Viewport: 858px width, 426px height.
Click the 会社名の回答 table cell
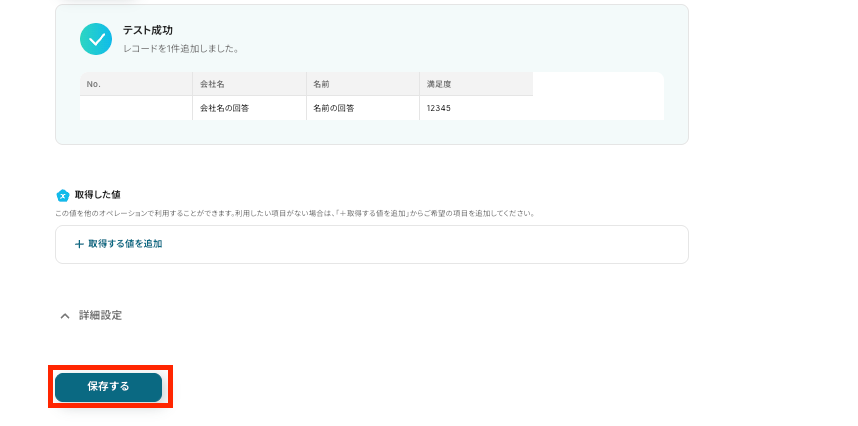pos(224,108)
